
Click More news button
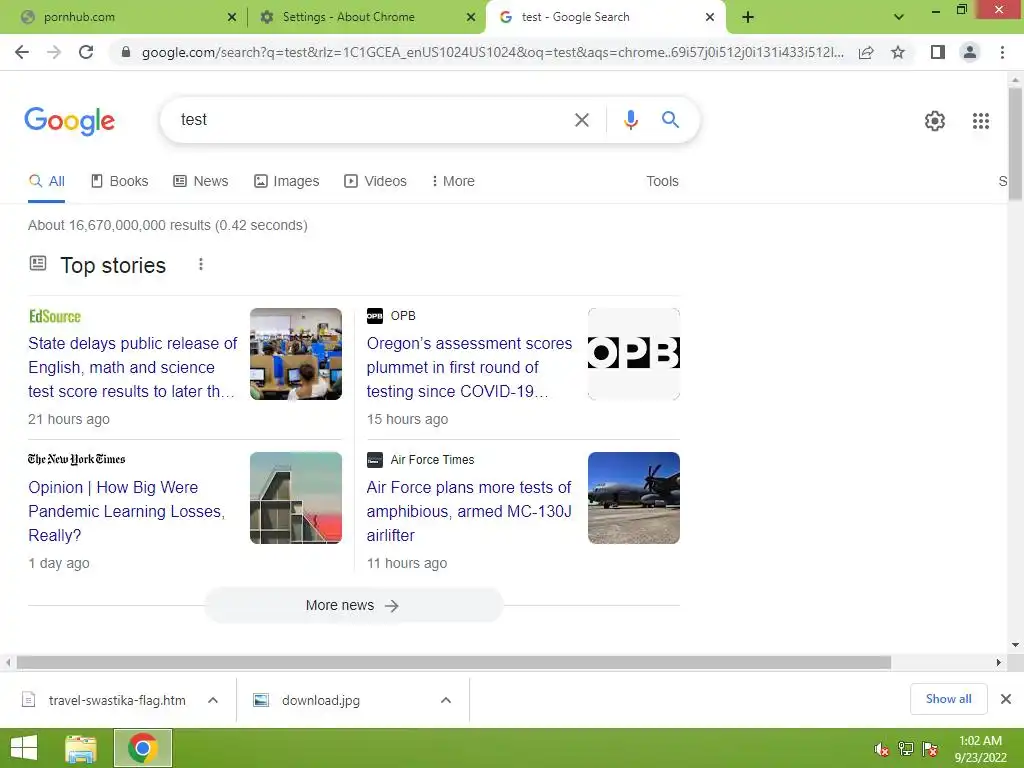353,605
